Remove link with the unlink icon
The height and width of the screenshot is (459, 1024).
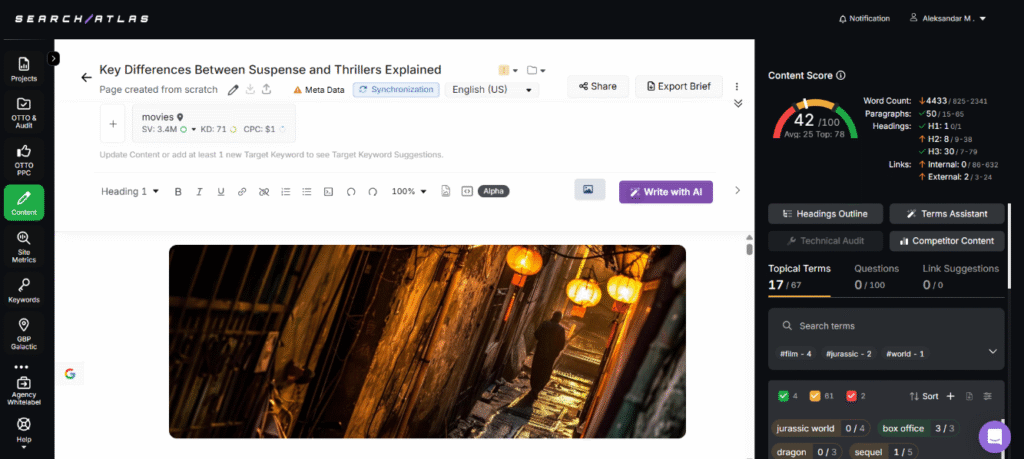pos(264,191)
